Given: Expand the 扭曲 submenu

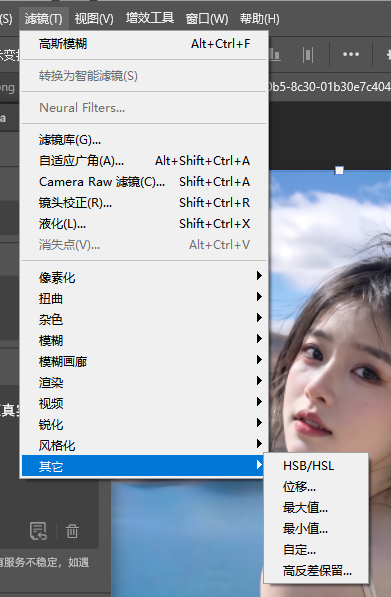Looking at the screenshot, I should 145,298.
